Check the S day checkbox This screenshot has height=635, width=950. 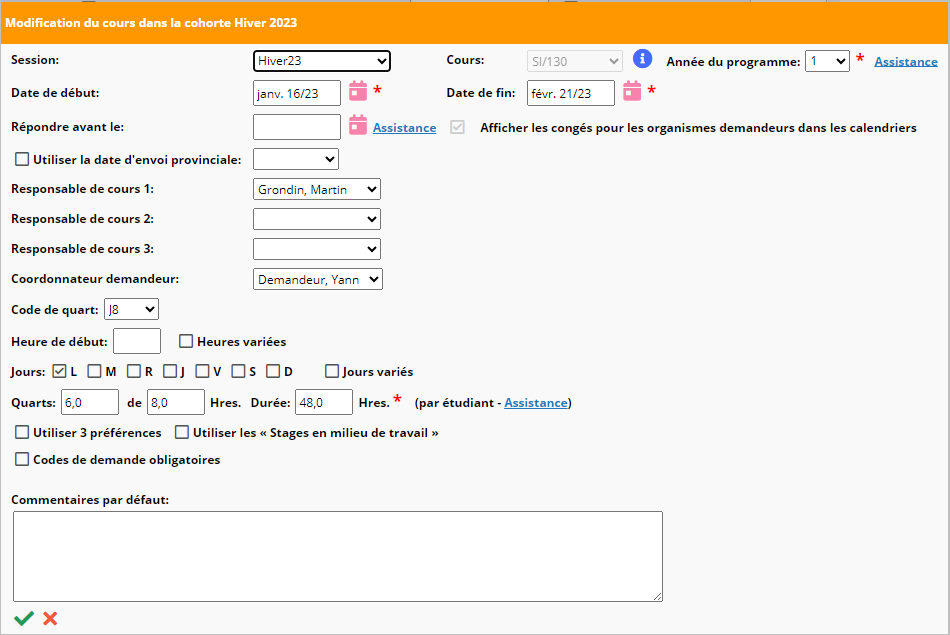[238, 371]
